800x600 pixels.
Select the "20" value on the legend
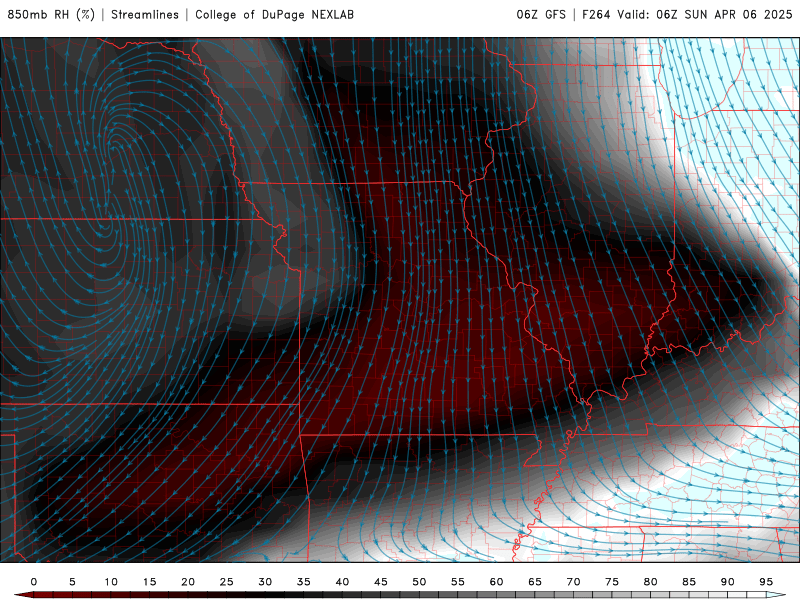point(188,582)
